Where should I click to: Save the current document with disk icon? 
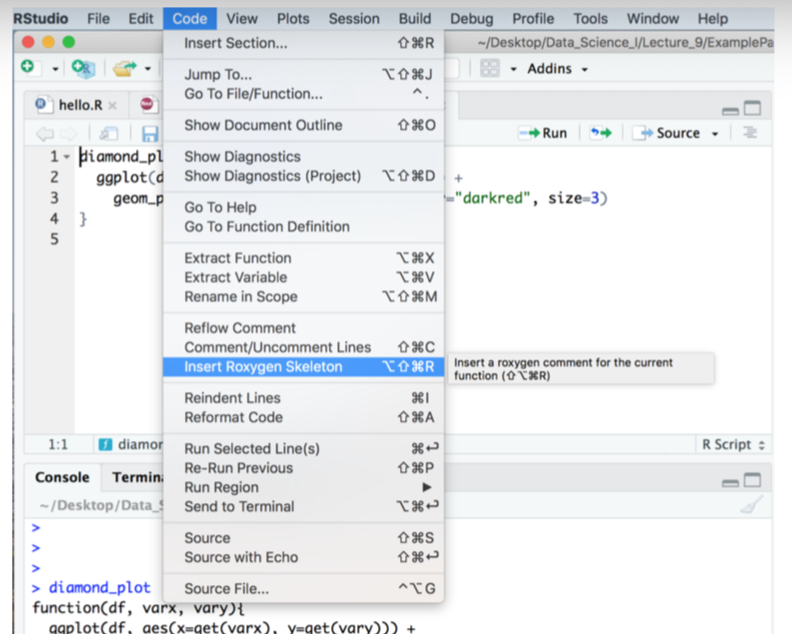[150, 133]
